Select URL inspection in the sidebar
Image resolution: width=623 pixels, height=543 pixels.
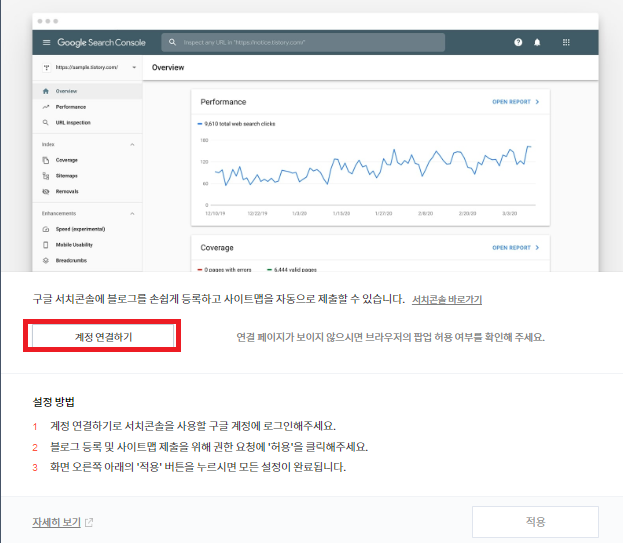coord(87,122)
